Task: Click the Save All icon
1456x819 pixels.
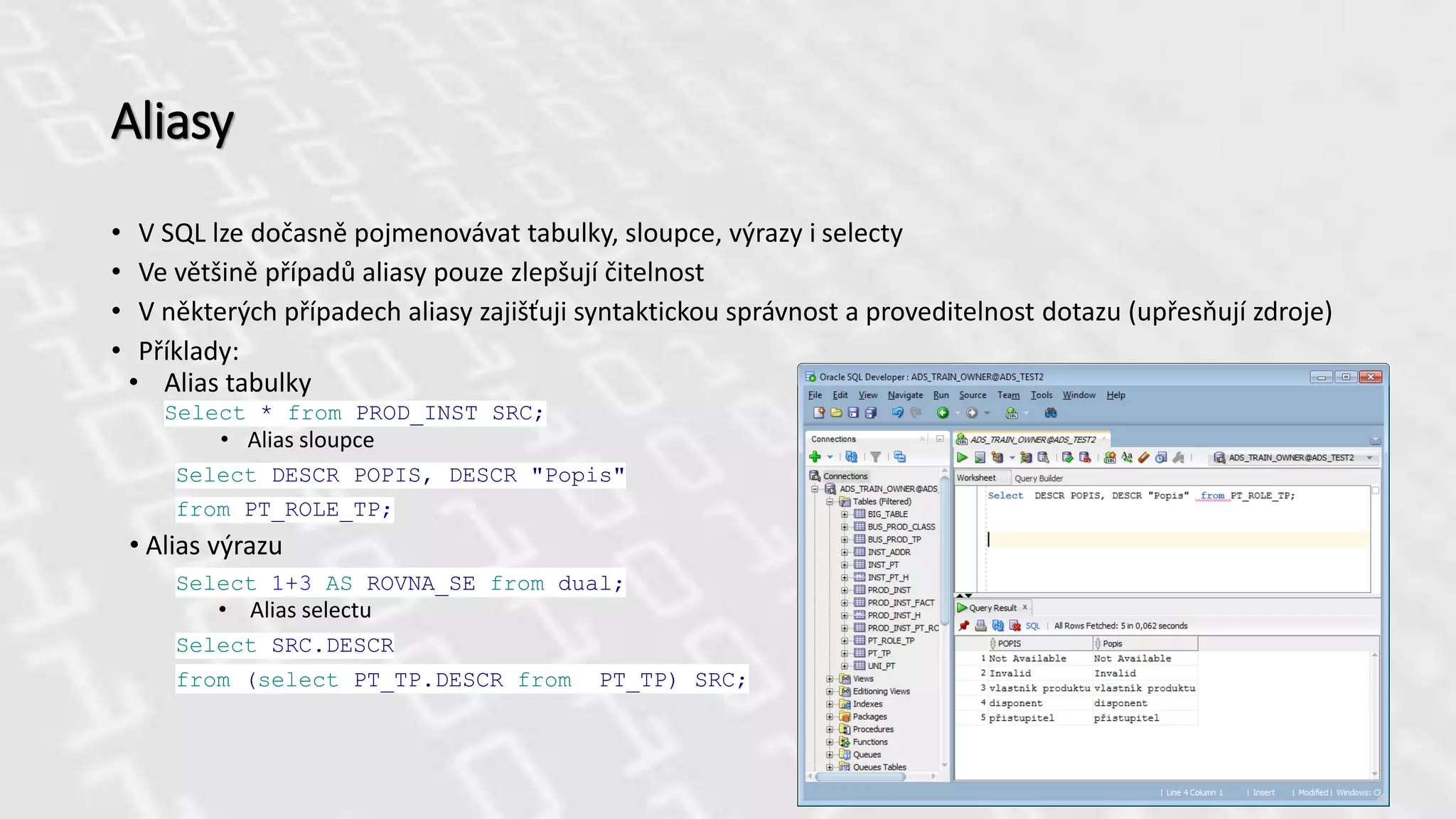Action: pos(871,413)
